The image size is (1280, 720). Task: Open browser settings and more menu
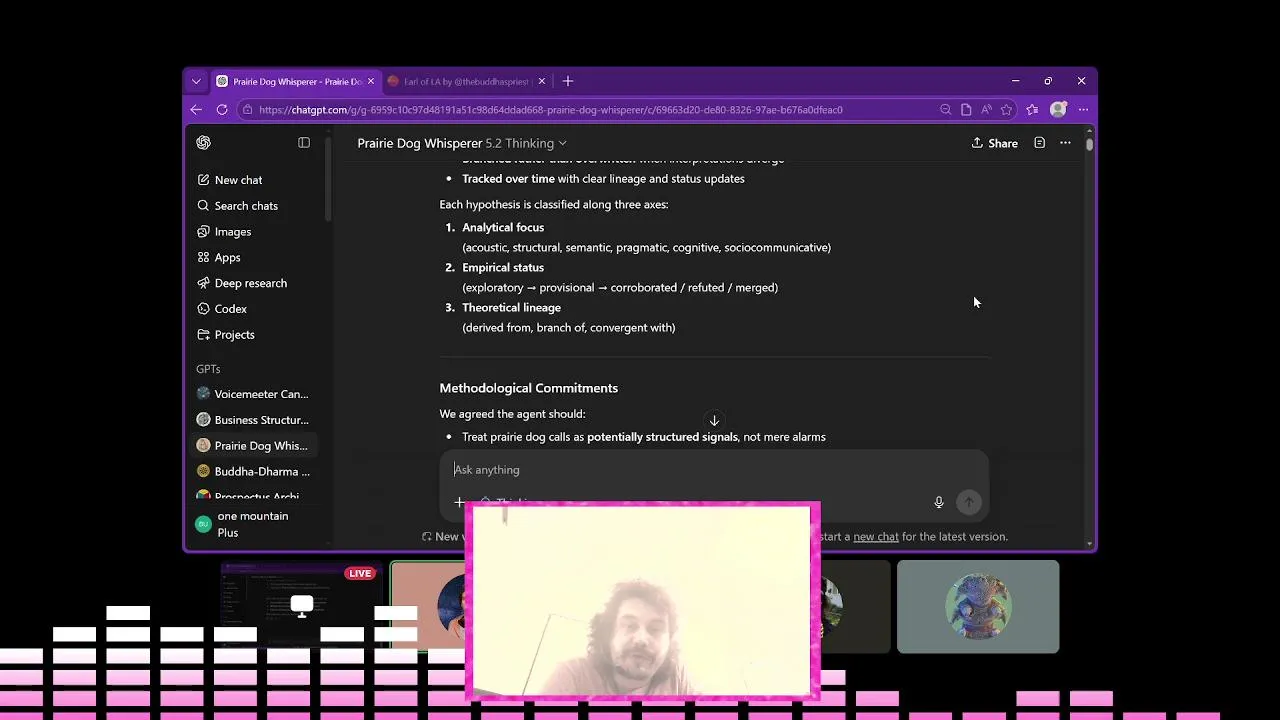[1083, 110]
